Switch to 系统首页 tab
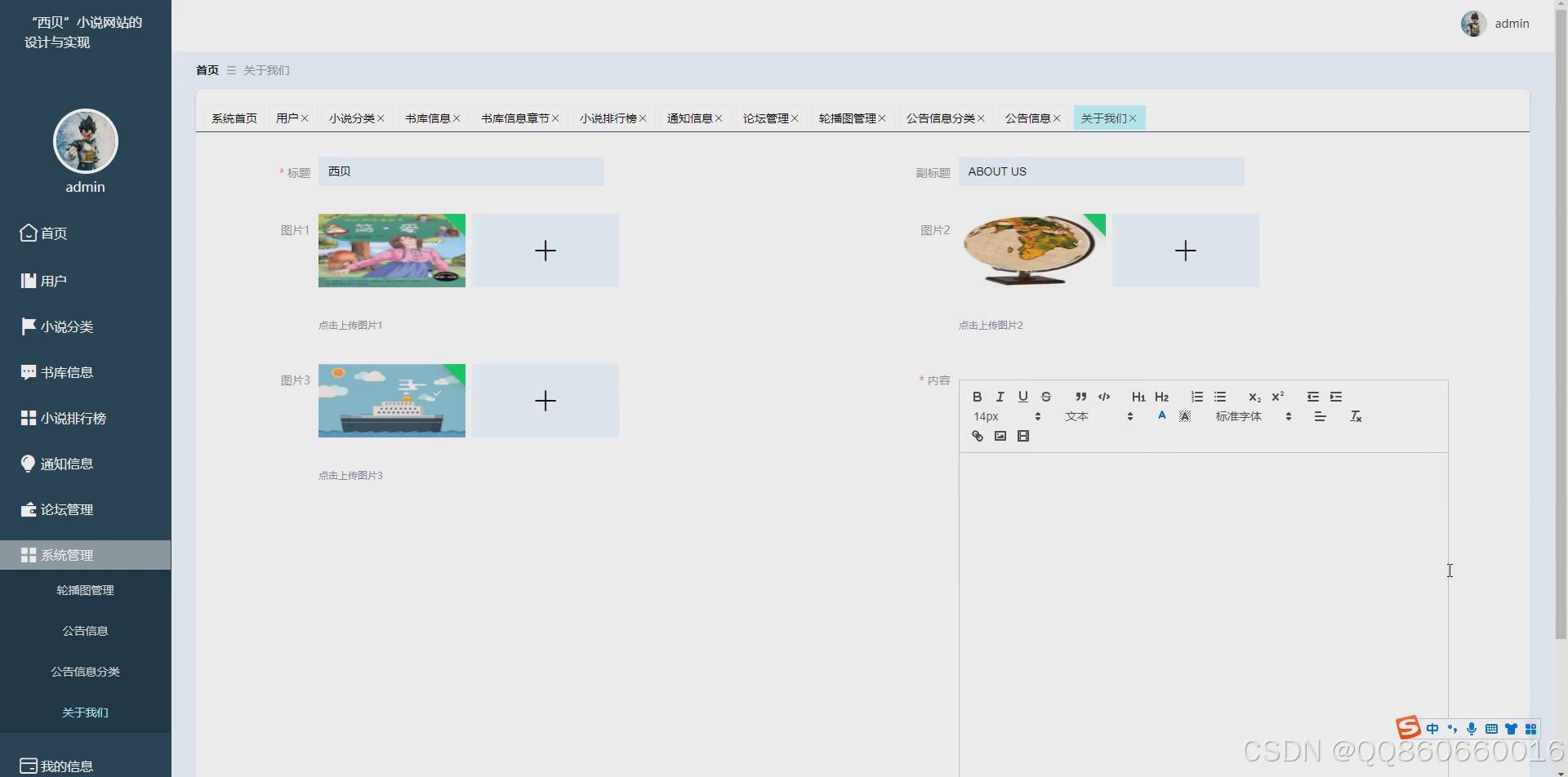 (234, 118)
